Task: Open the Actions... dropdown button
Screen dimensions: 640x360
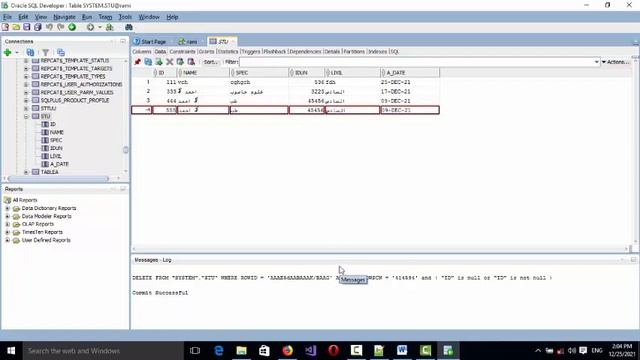Action: click(x=616, y=62)
